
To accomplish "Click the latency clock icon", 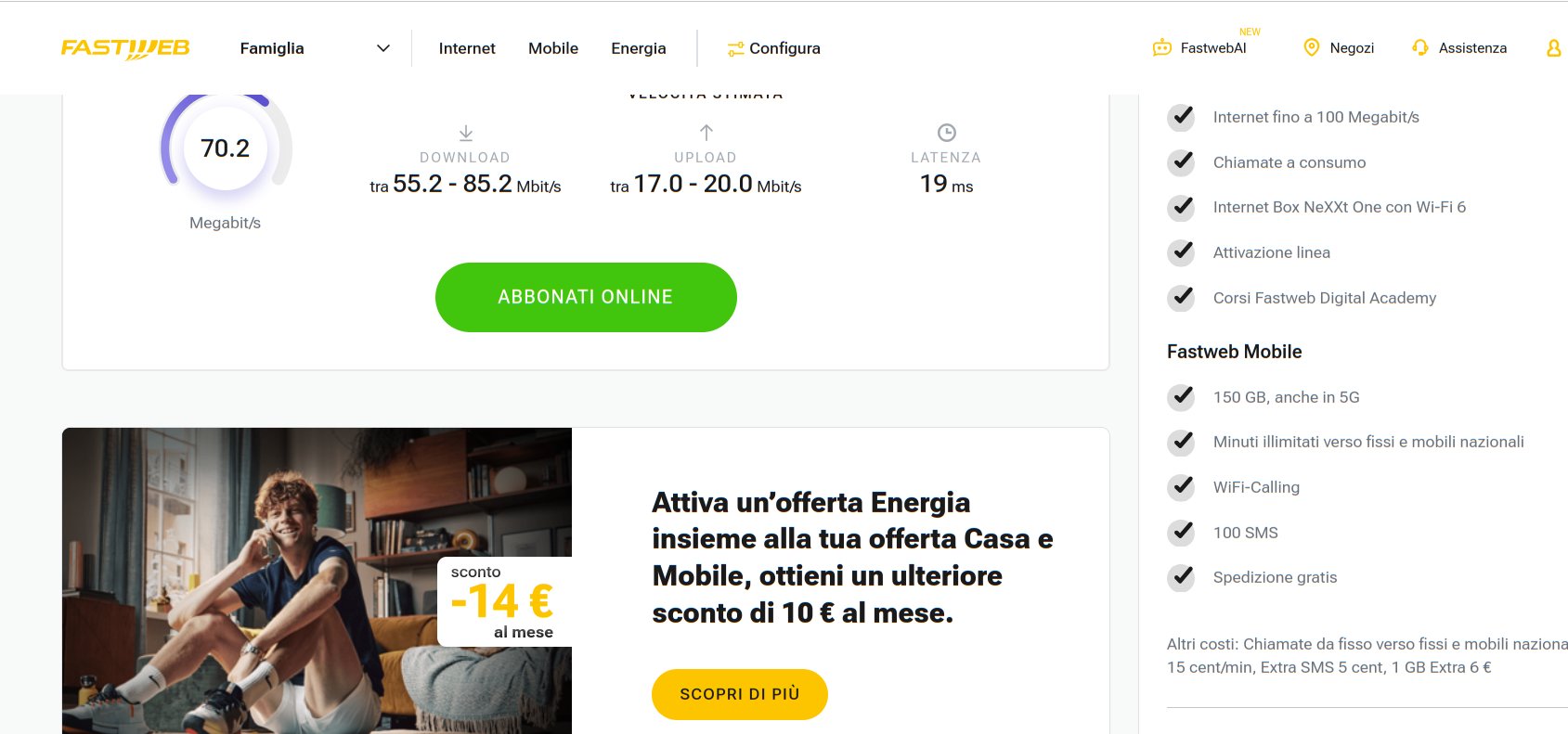I will pos(947,133).
